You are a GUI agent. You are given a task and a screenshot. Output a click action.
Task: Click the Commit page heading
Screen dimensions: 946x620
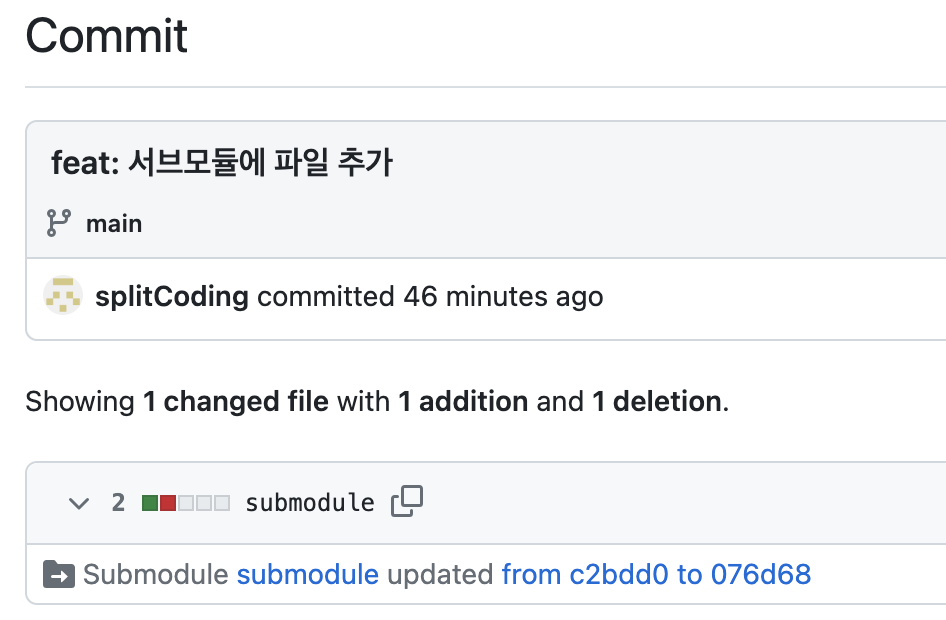tap(106, 37)
